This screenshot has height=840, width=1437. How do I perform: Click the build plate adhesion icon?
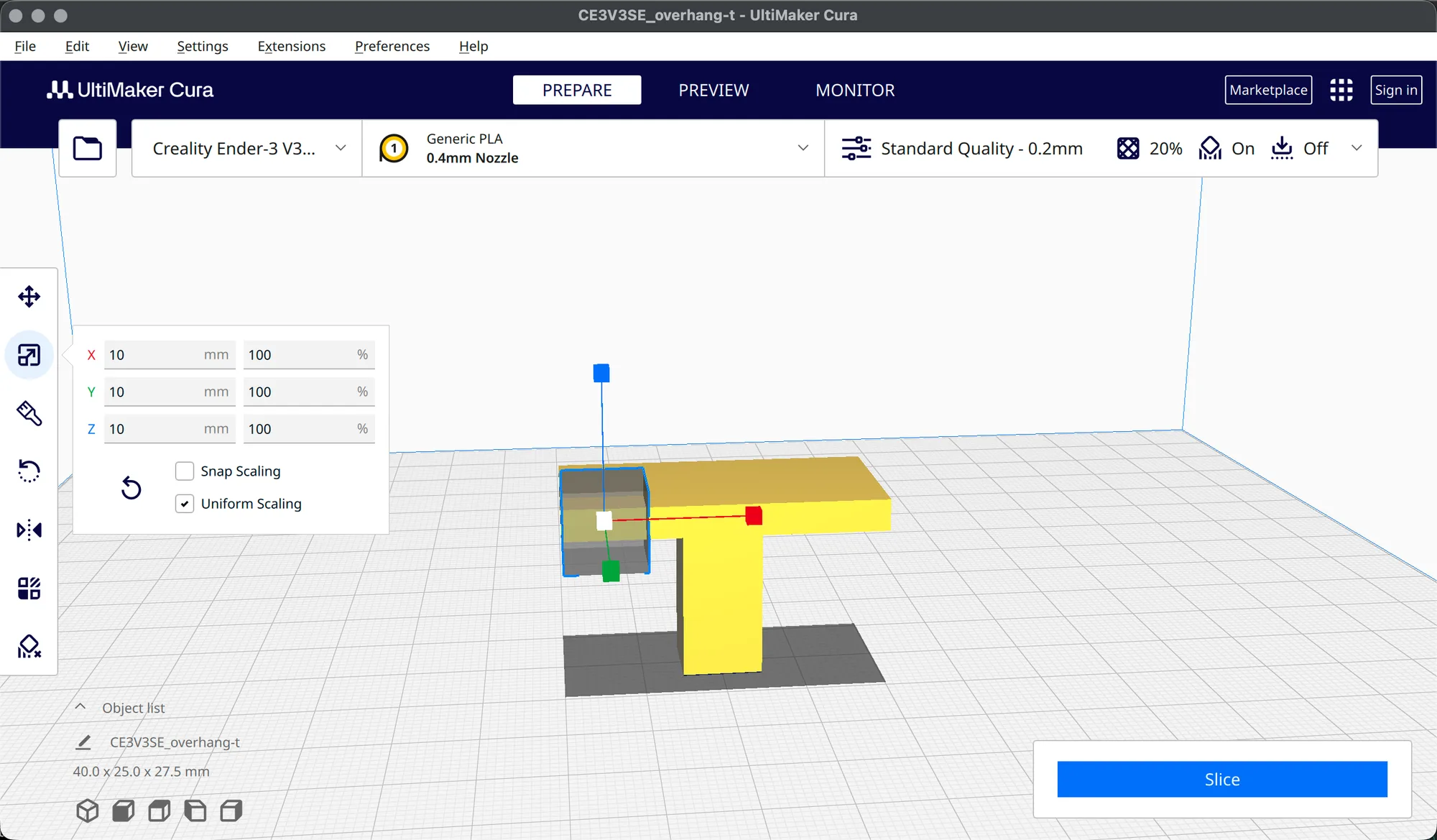(1282, 148)
